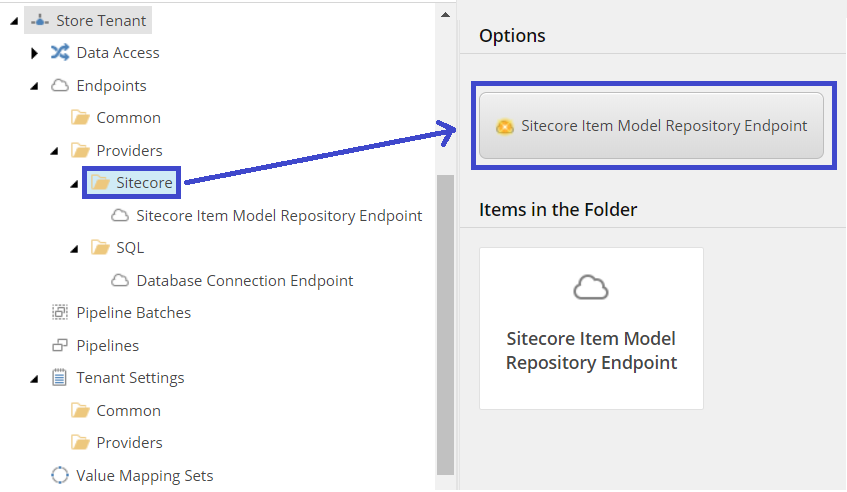Click the Tenant Settings notepad icon

point(59,377)
